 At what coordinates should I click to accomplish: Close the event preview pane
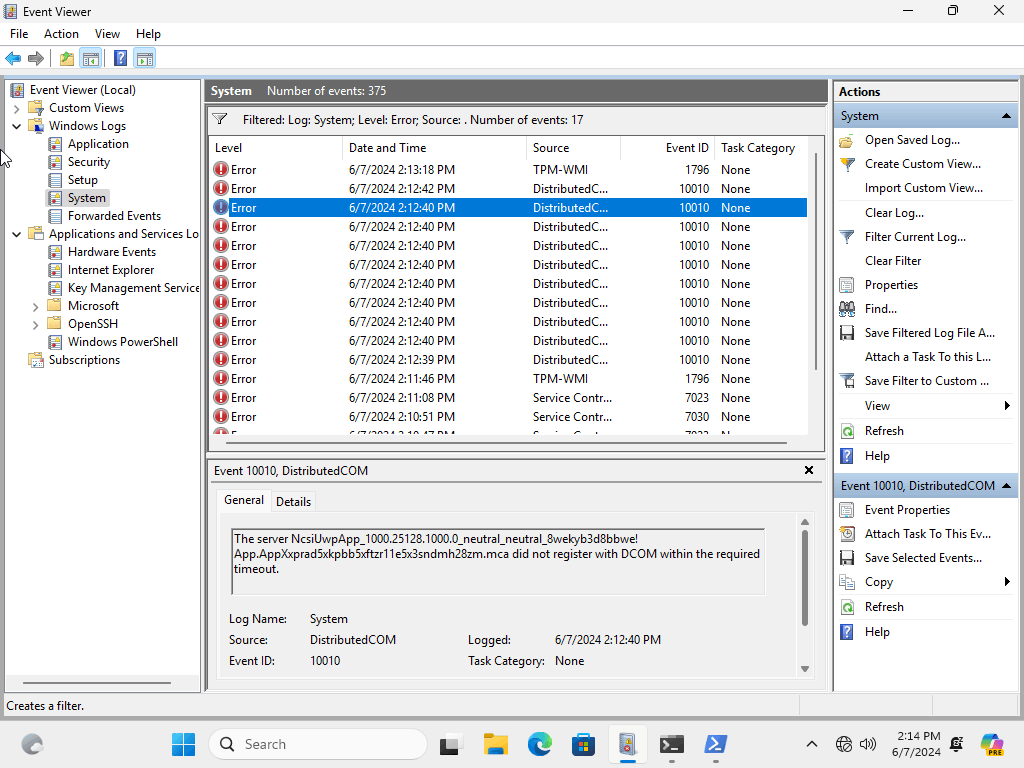click(x=808, y=470)
